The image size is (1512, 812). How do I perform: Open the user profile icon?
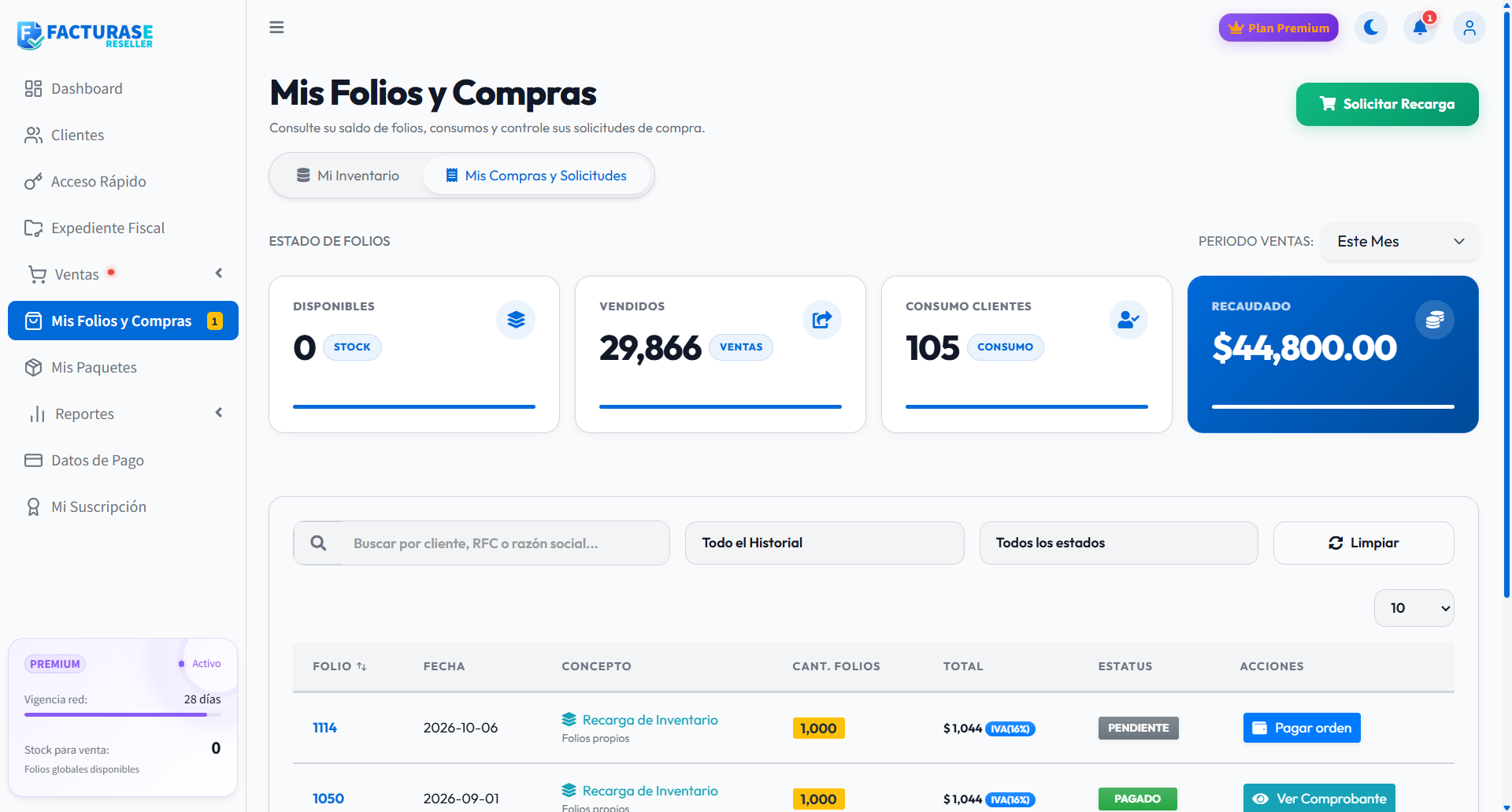1469,28
